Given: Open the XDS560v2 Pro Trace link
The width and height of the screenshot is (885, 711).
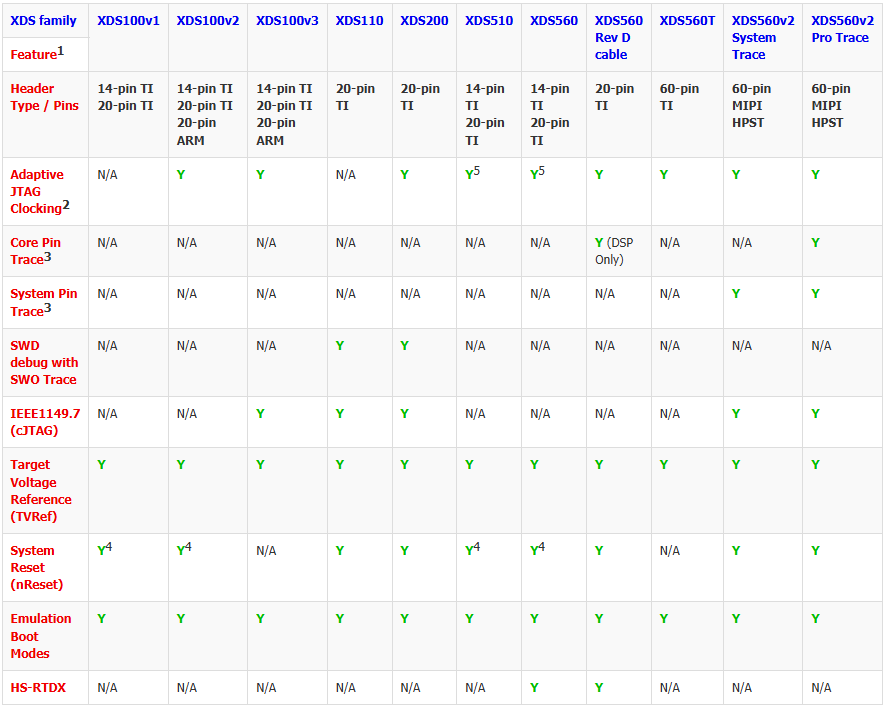Looking at the screenshot, I should tap(843, 29).
